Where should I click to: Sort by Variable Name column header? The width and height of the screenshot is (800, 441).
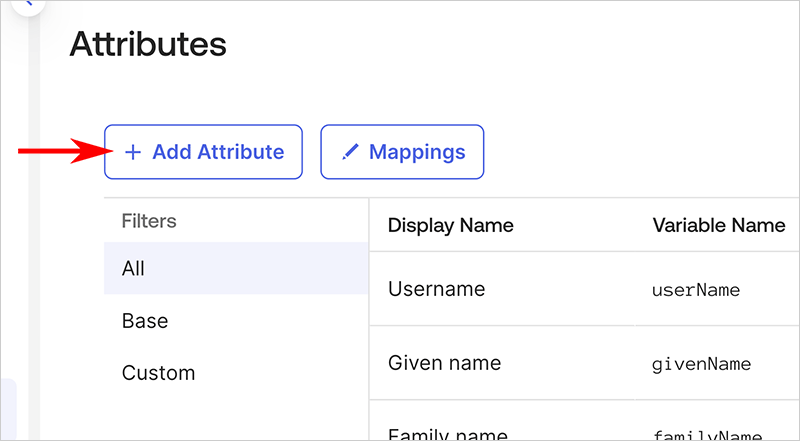click(x=718, y=225)
